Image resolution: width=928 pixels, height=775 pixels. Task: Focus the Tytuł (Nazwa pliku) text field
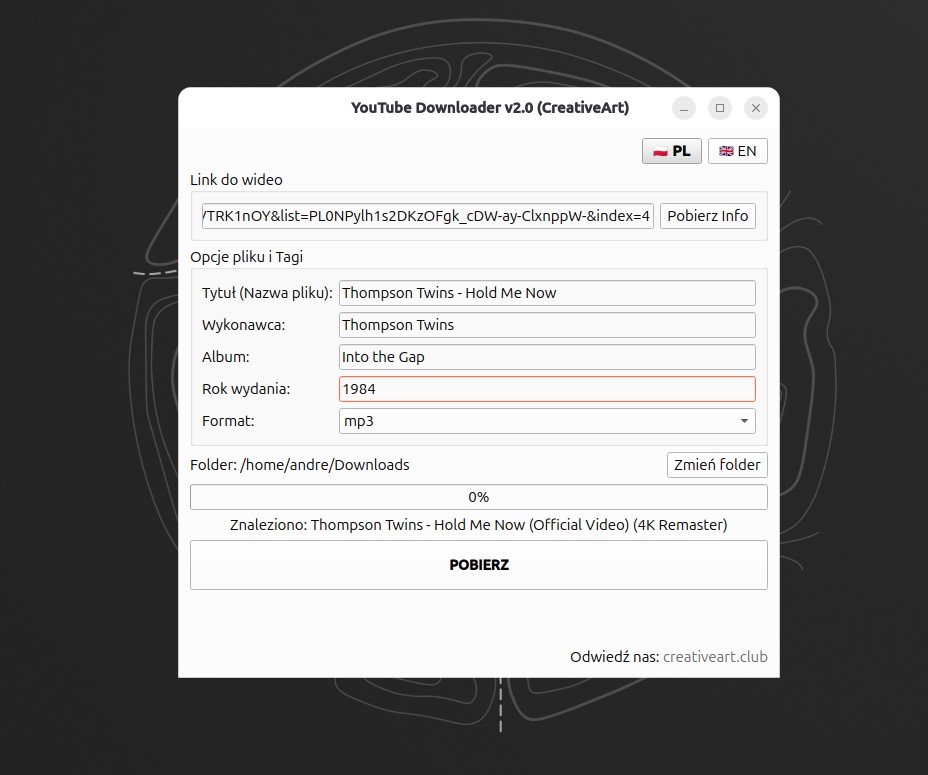click(x=547, y=293)
